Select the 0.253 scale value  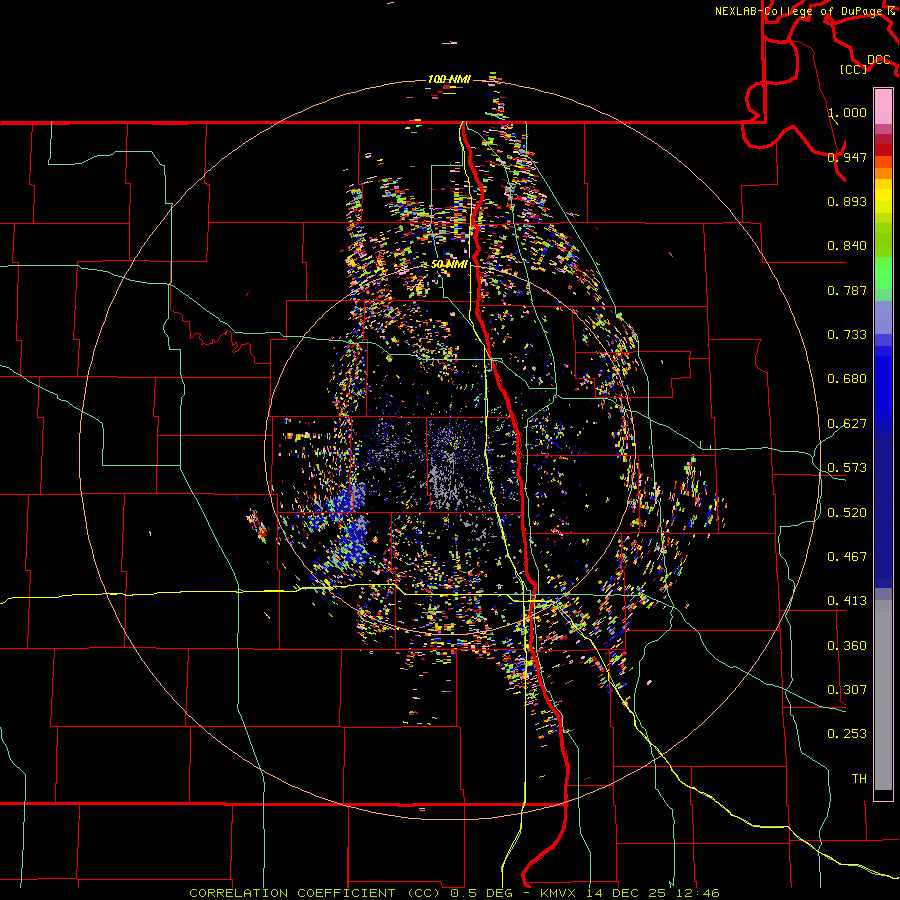click(847, 734)
